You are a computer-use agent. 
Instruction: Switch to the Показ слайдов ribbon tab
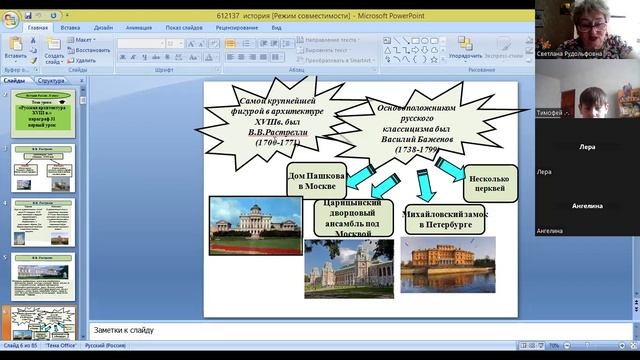coord(184,28)
